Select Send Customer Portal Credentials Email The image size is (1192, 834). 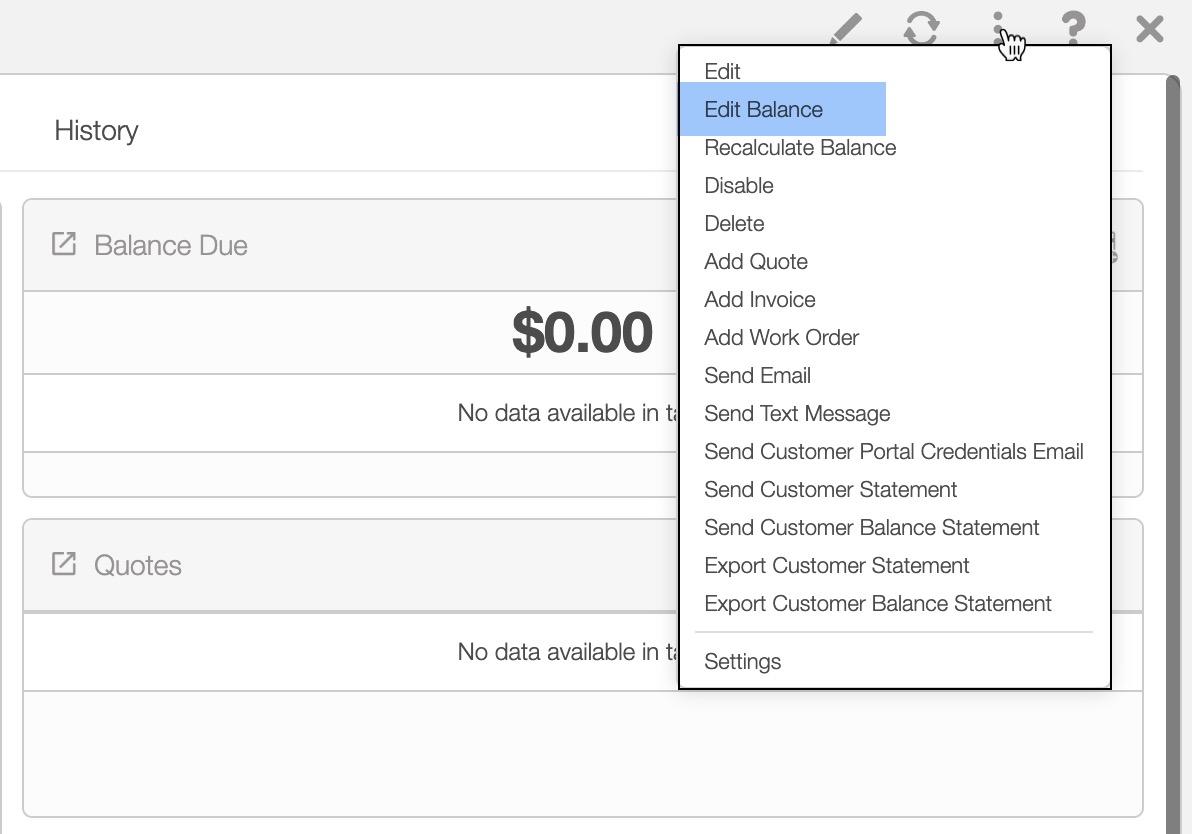click(894, 451)
